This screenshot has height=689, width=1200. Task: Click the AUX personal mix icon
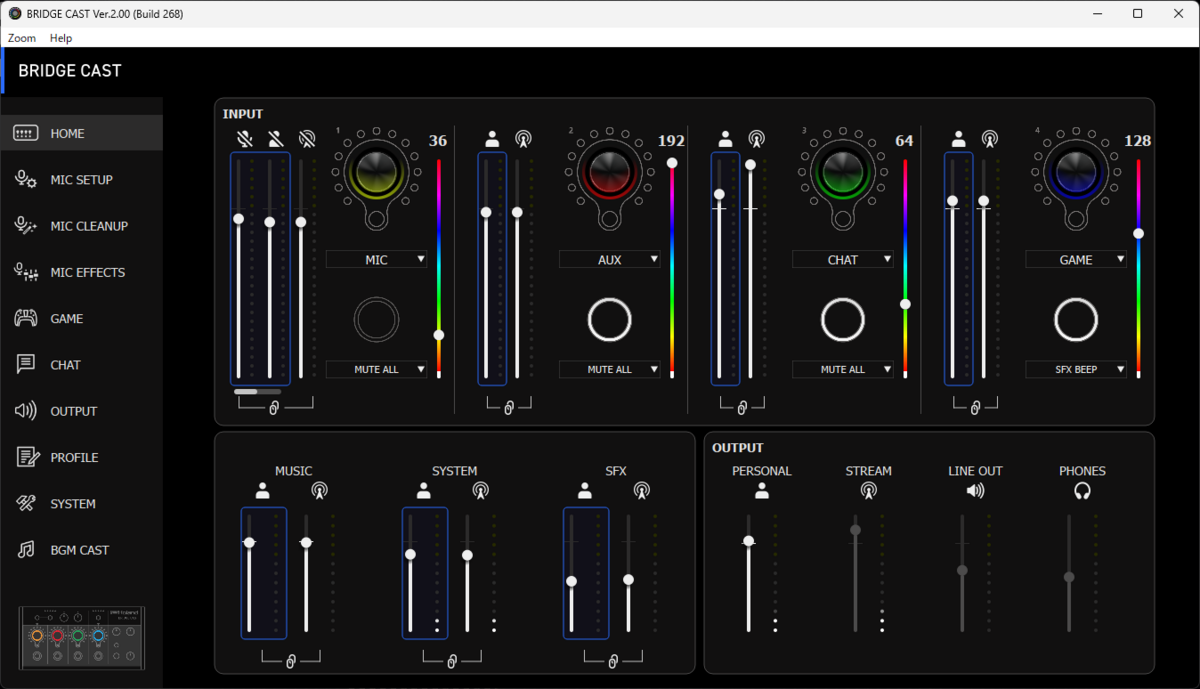pos(492,139)
